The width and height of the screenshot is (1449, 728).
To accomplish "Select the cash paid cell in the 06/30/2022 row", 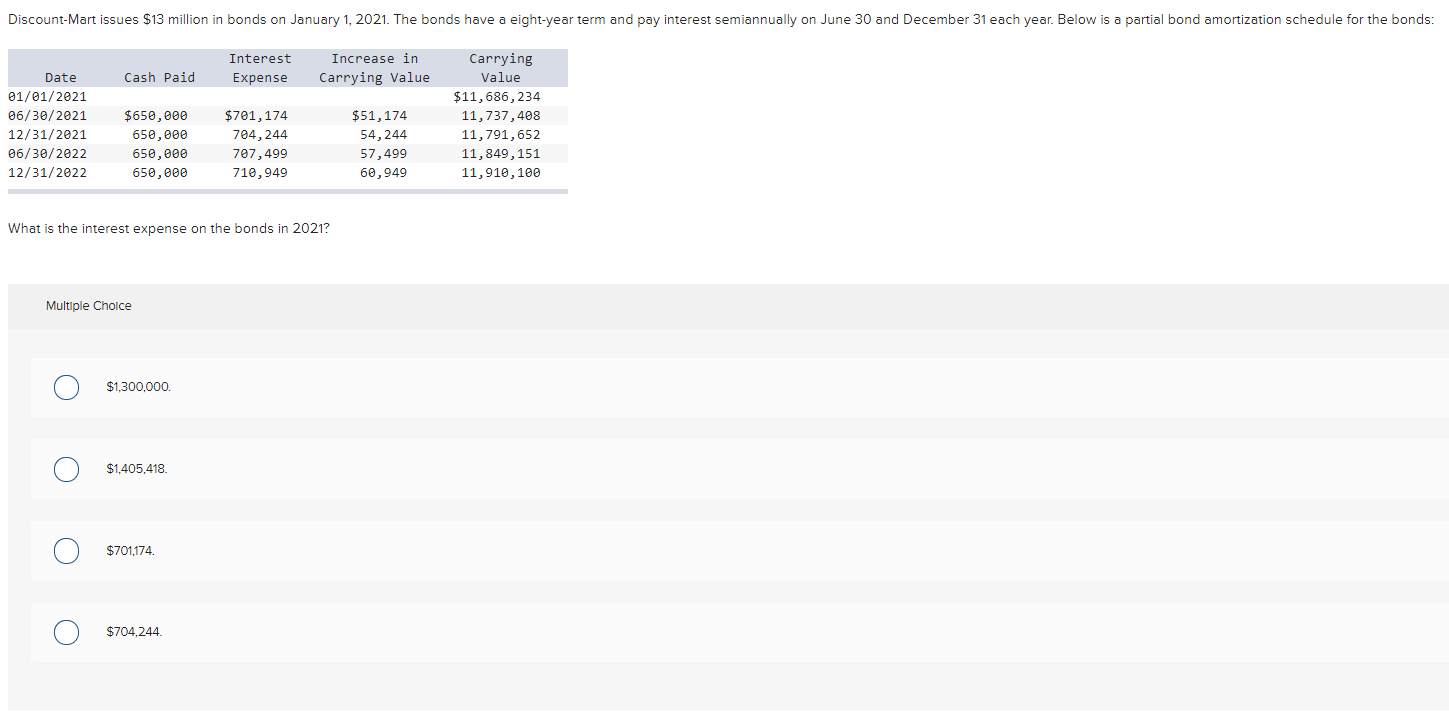I will click(x=160, y=154).
